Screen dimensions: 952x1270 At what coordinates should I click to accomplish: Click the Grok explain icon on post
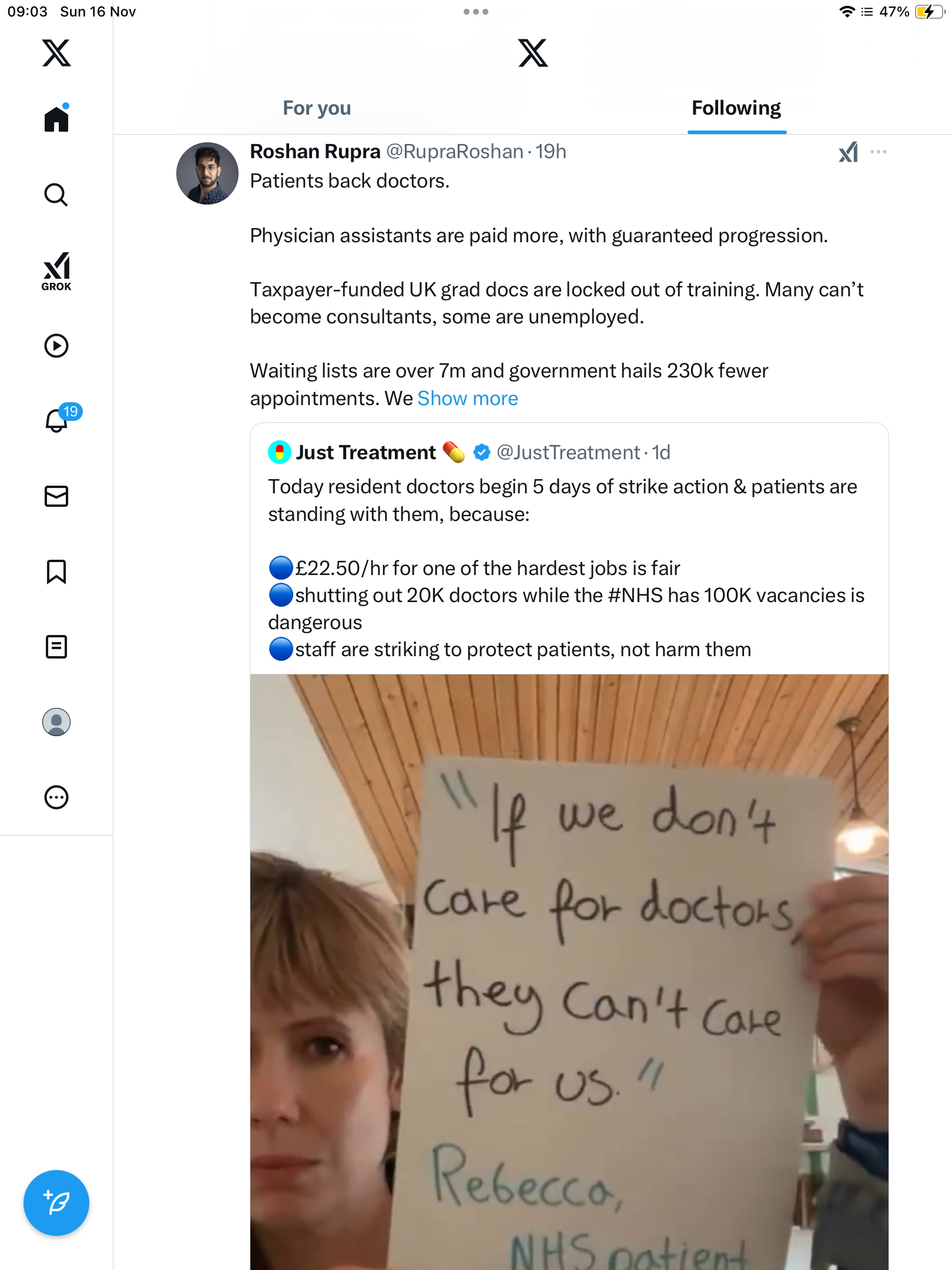pyautogui.click(x=848, y=152)
